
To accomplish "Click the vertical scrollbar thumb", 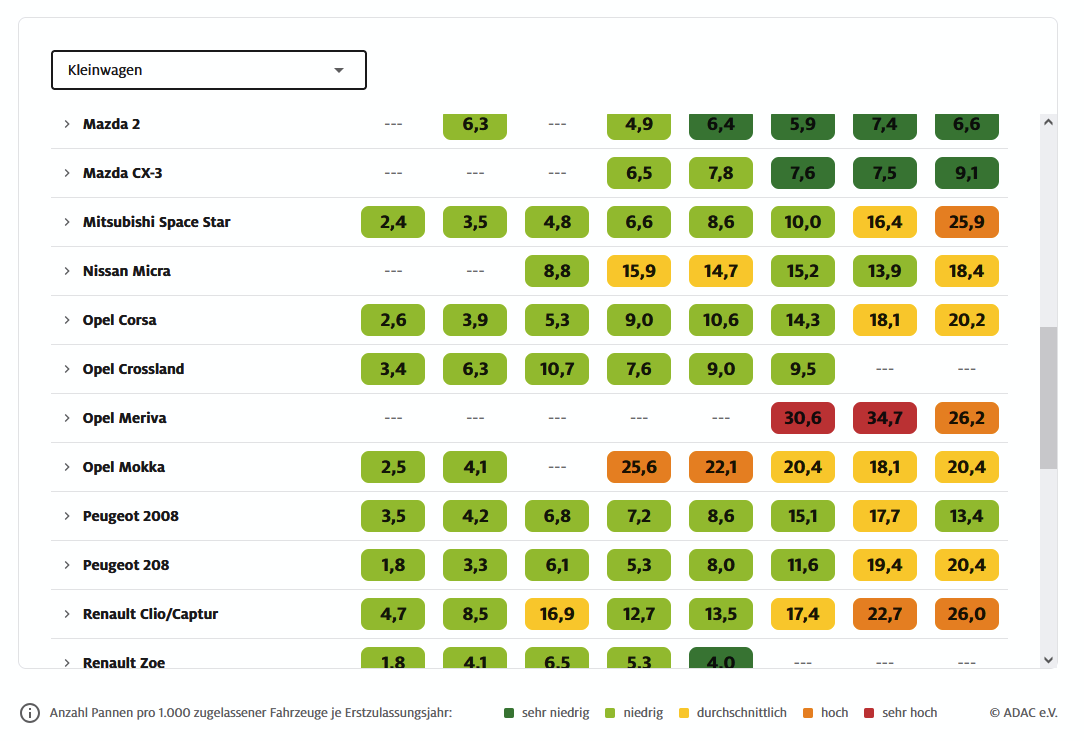I will pos(1049,398).
